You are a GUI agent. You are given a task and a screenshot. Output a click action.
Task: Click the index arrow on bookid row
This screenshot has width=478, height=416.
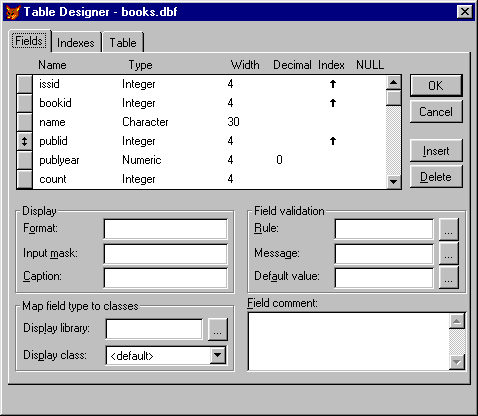click(x=333, y=103)
